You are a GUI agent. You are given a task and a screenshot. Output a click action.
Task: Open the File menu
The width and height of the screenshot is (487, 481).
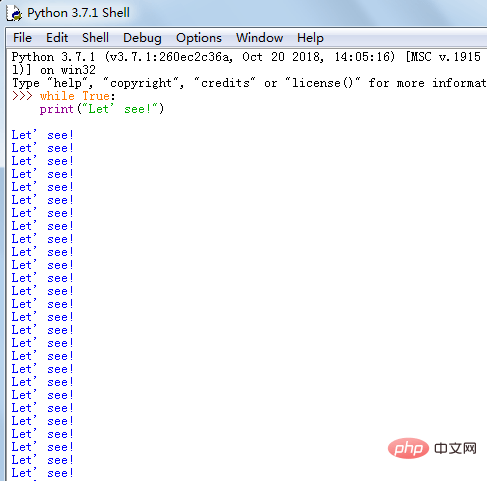click(x=22, y=38)
